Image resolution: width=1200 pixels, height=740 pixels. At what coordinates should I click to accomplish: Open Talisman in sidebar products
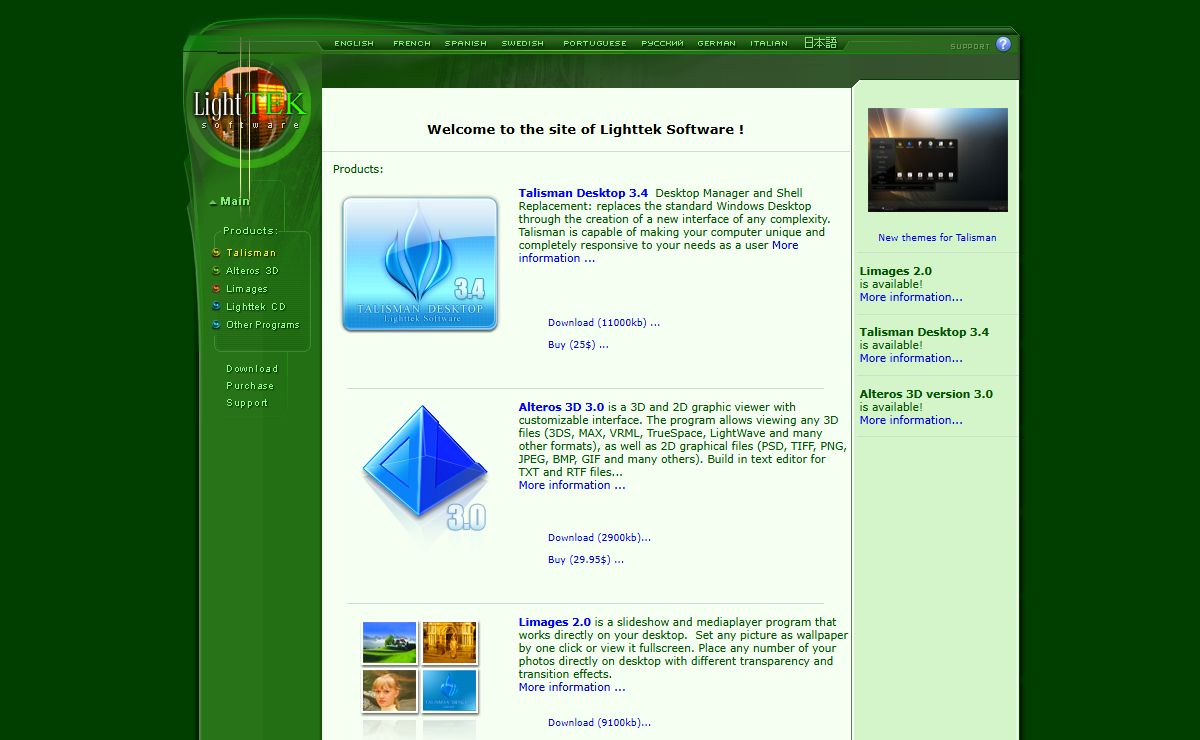pos(251,253)
